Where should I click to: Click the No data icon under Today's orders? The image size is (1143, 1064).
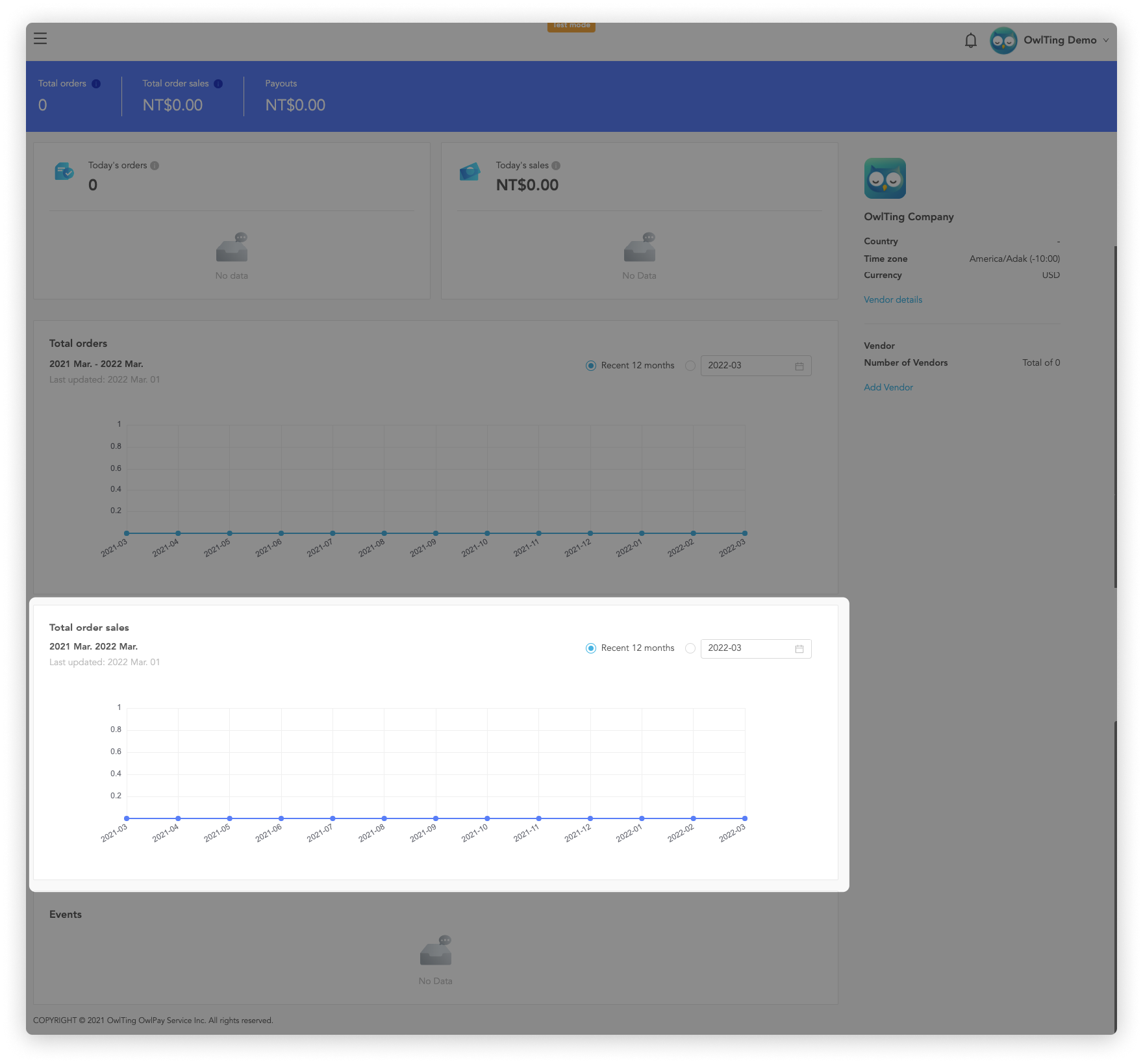(x=232, y=247)
